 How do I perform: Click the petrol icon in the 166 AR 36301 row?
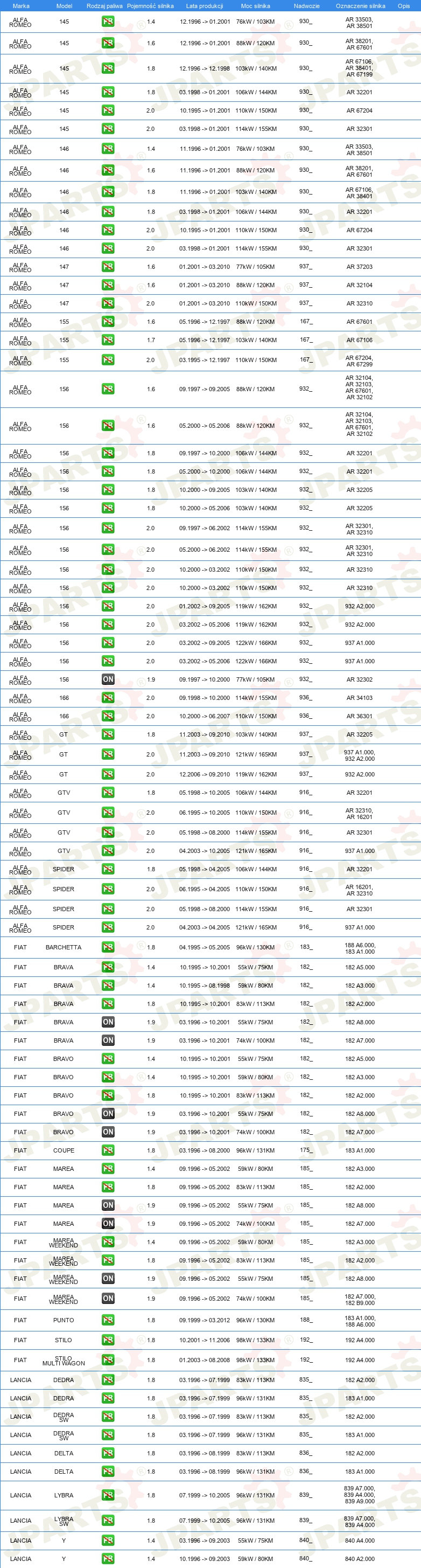tap(108, 716)
